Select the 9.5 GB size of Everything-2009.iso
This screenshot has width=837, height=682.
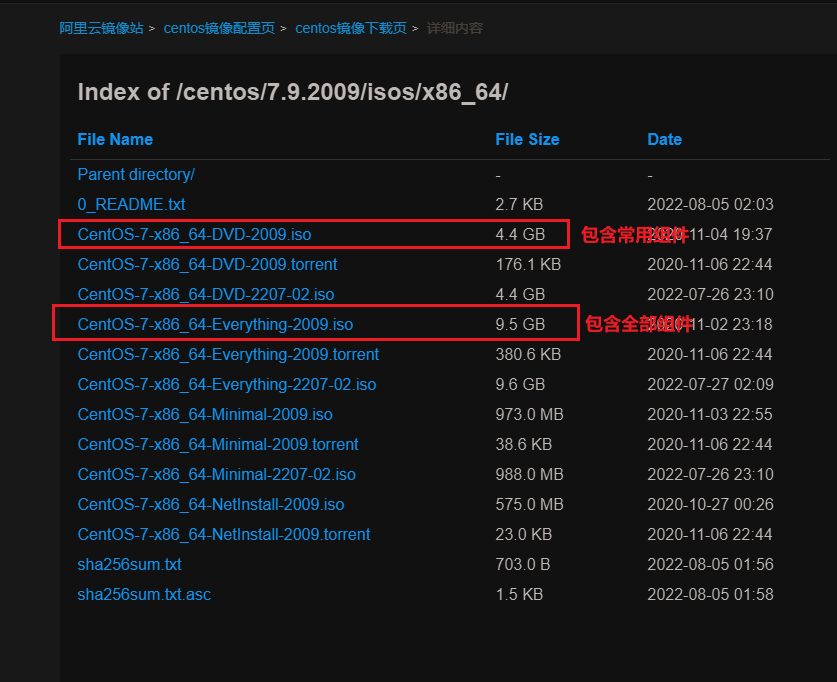520,324
